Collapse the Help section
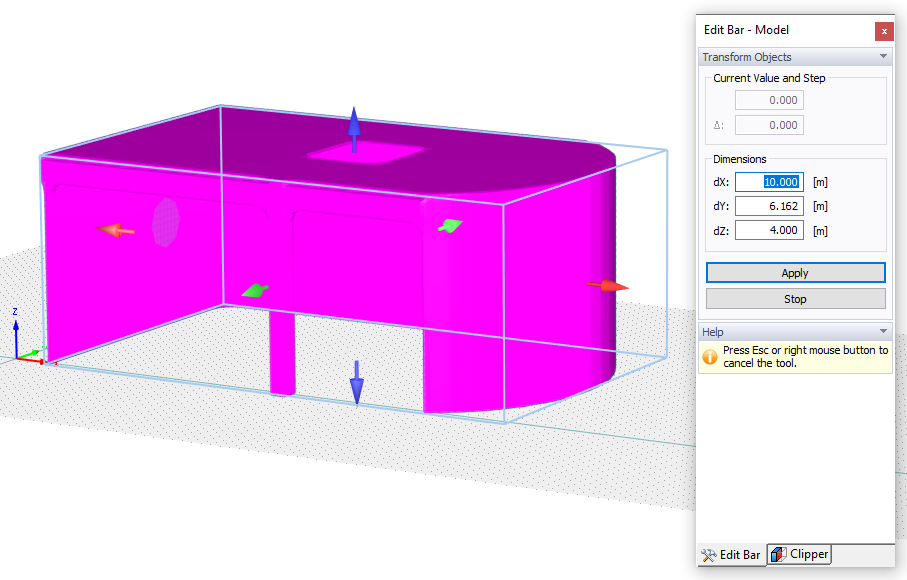 click(x=883, y=331)
